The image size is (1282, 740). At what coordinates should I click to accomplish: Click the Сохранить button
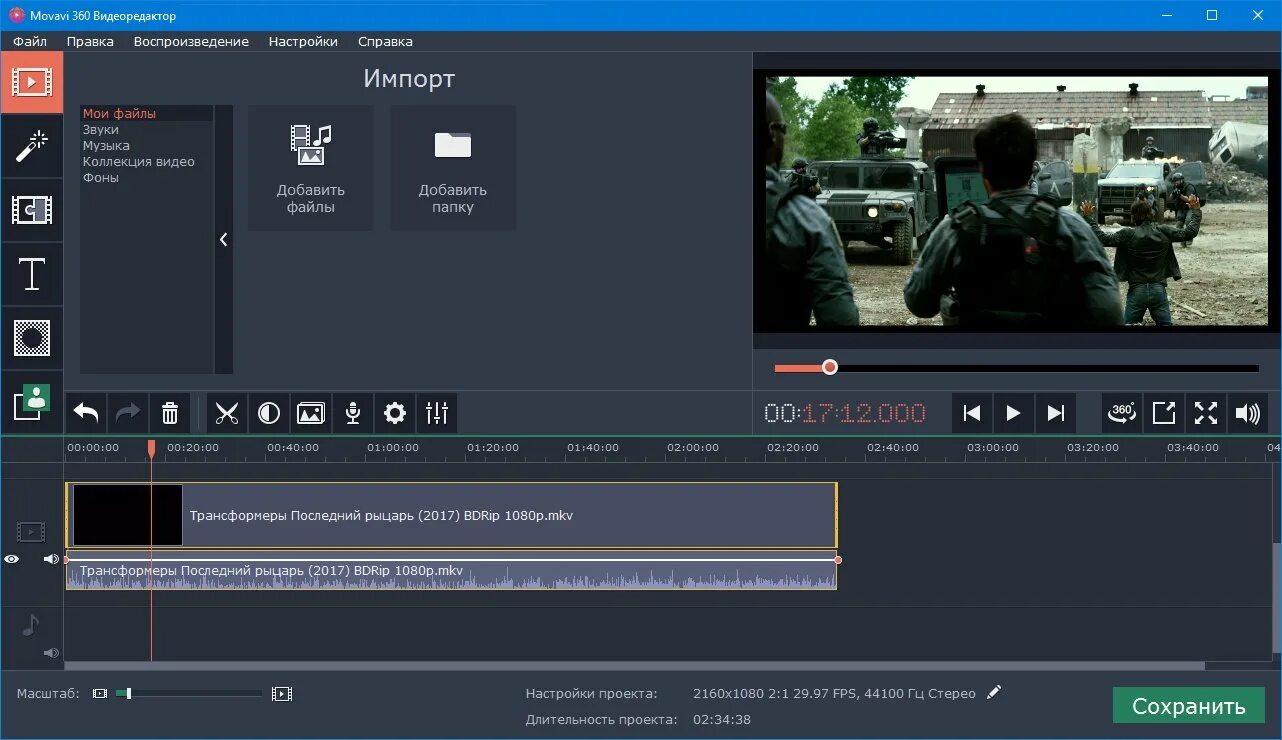tap(1189, 706)
